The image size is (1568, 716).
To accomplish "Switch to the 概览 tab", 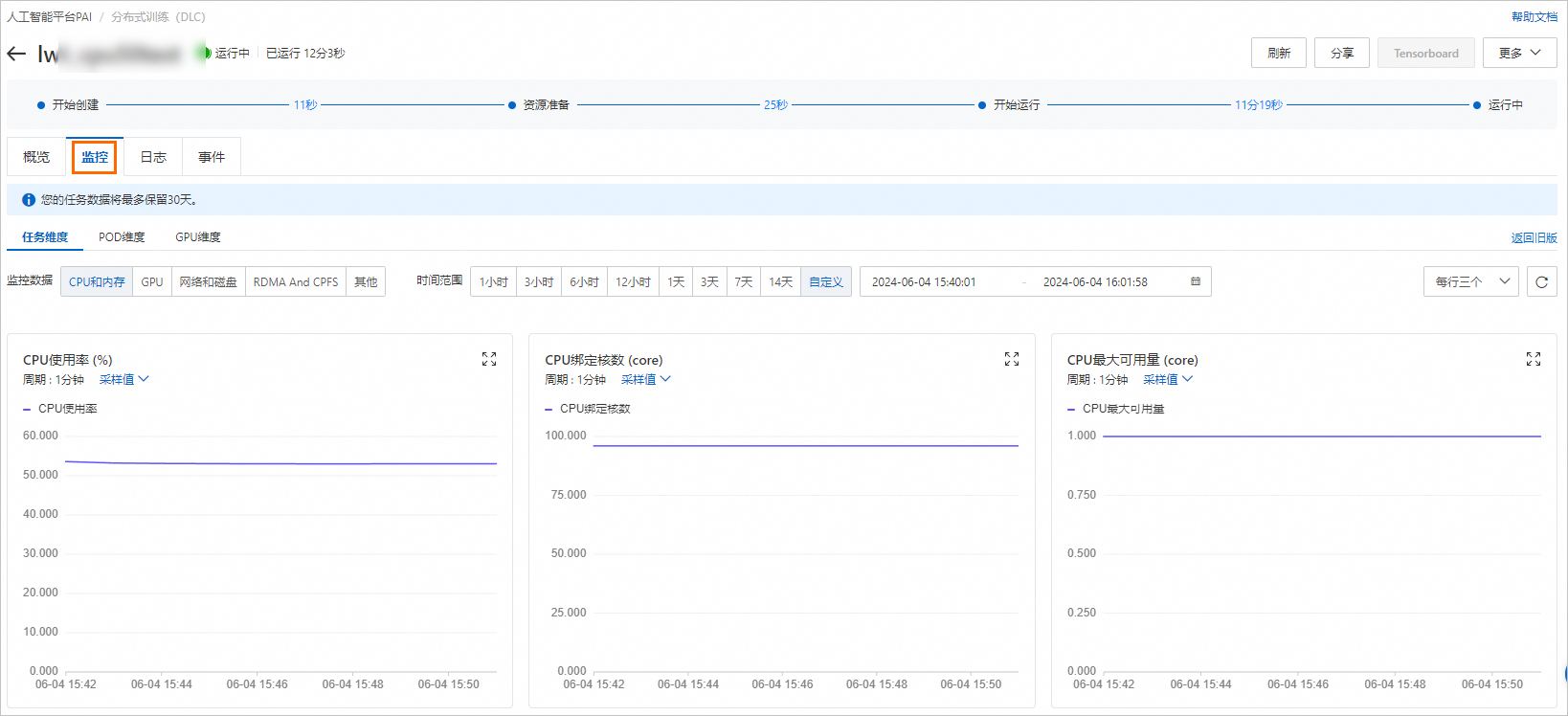I will click(36, 157).
